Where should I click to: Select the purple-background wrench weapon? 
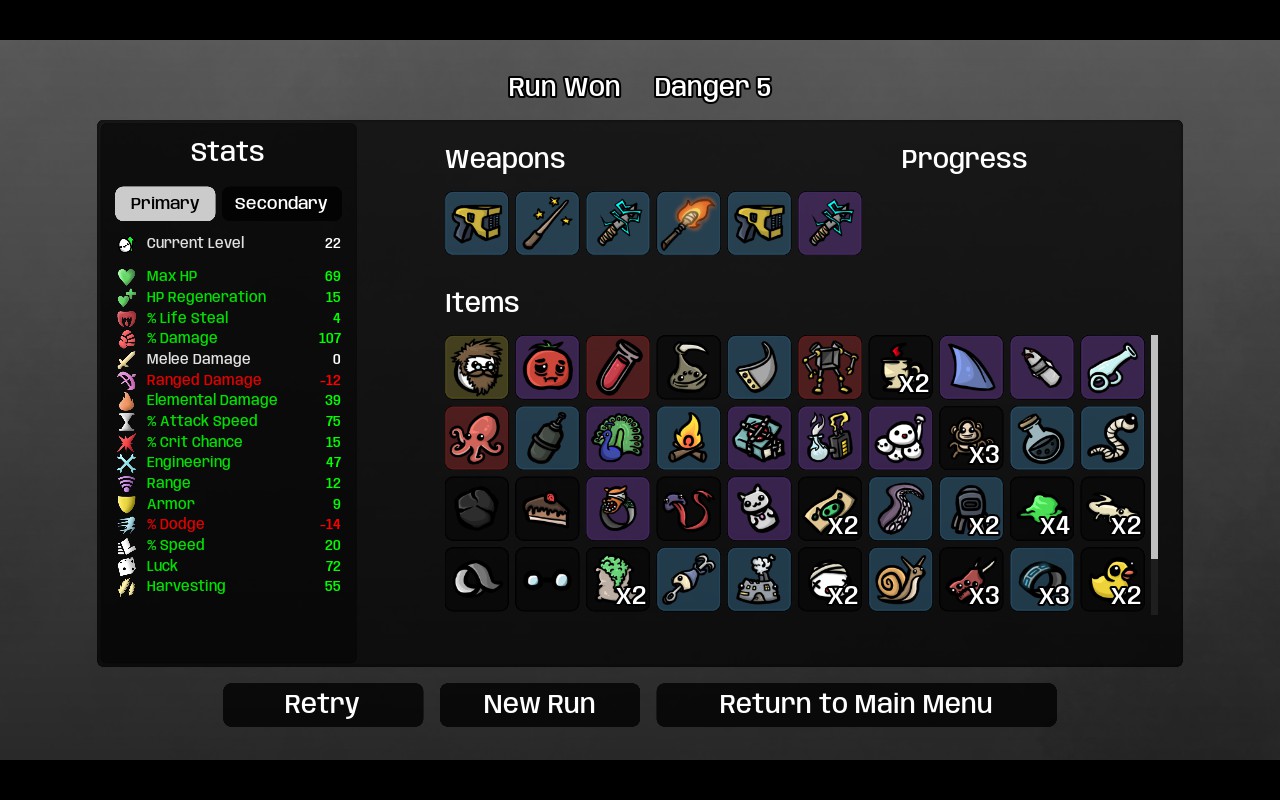click(x=830, y=224)
